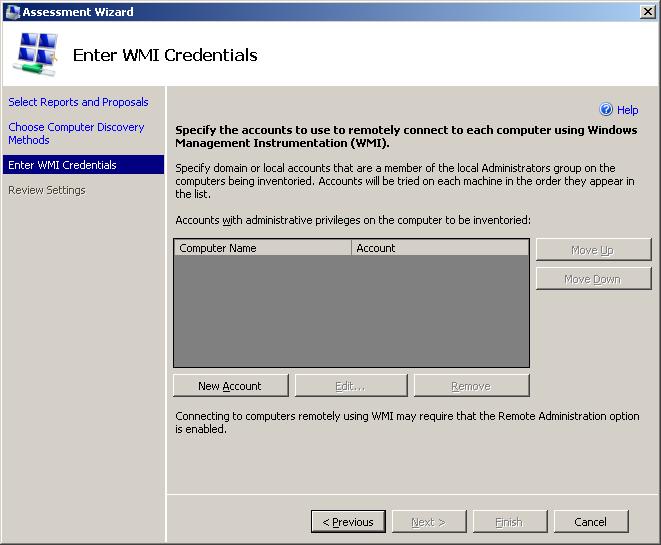
Task: Go back with the Previous button
Action: pyautogui.click(x=348, y=522)
